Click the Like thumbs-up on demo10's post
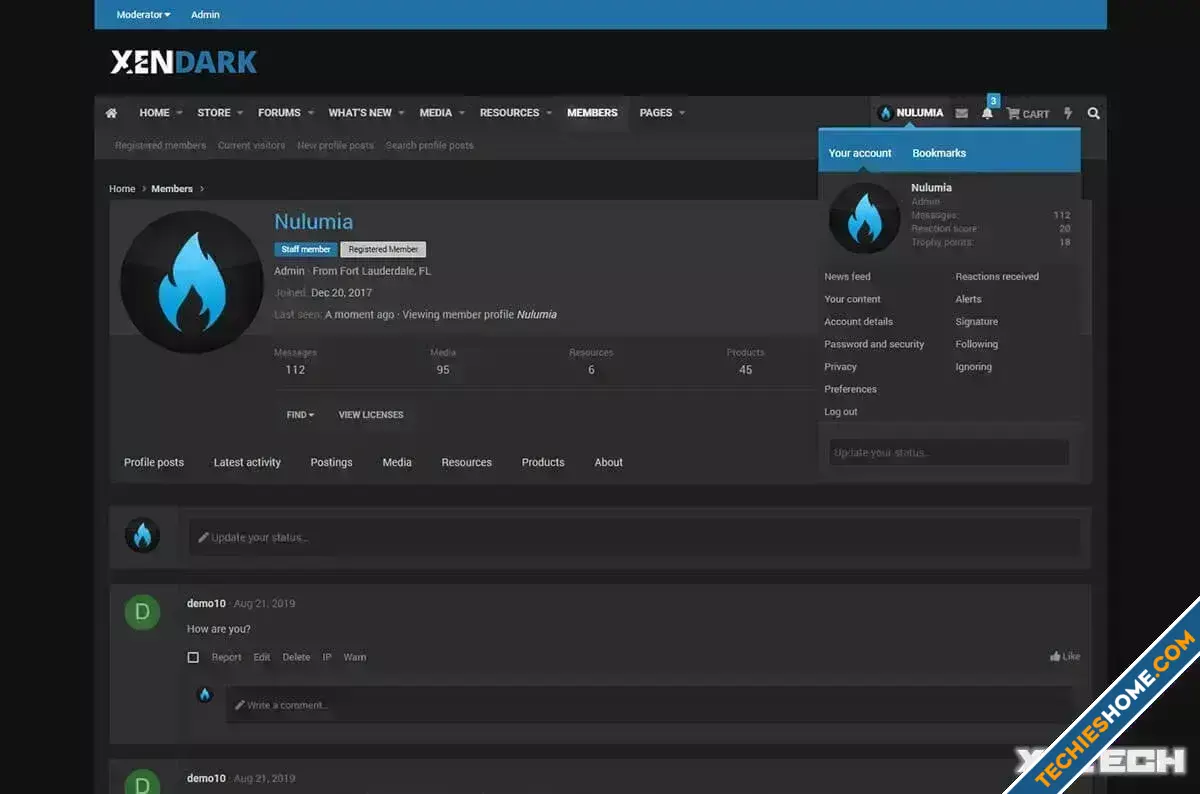This screenshot has width=1200, height=794. coord(1065,657)
